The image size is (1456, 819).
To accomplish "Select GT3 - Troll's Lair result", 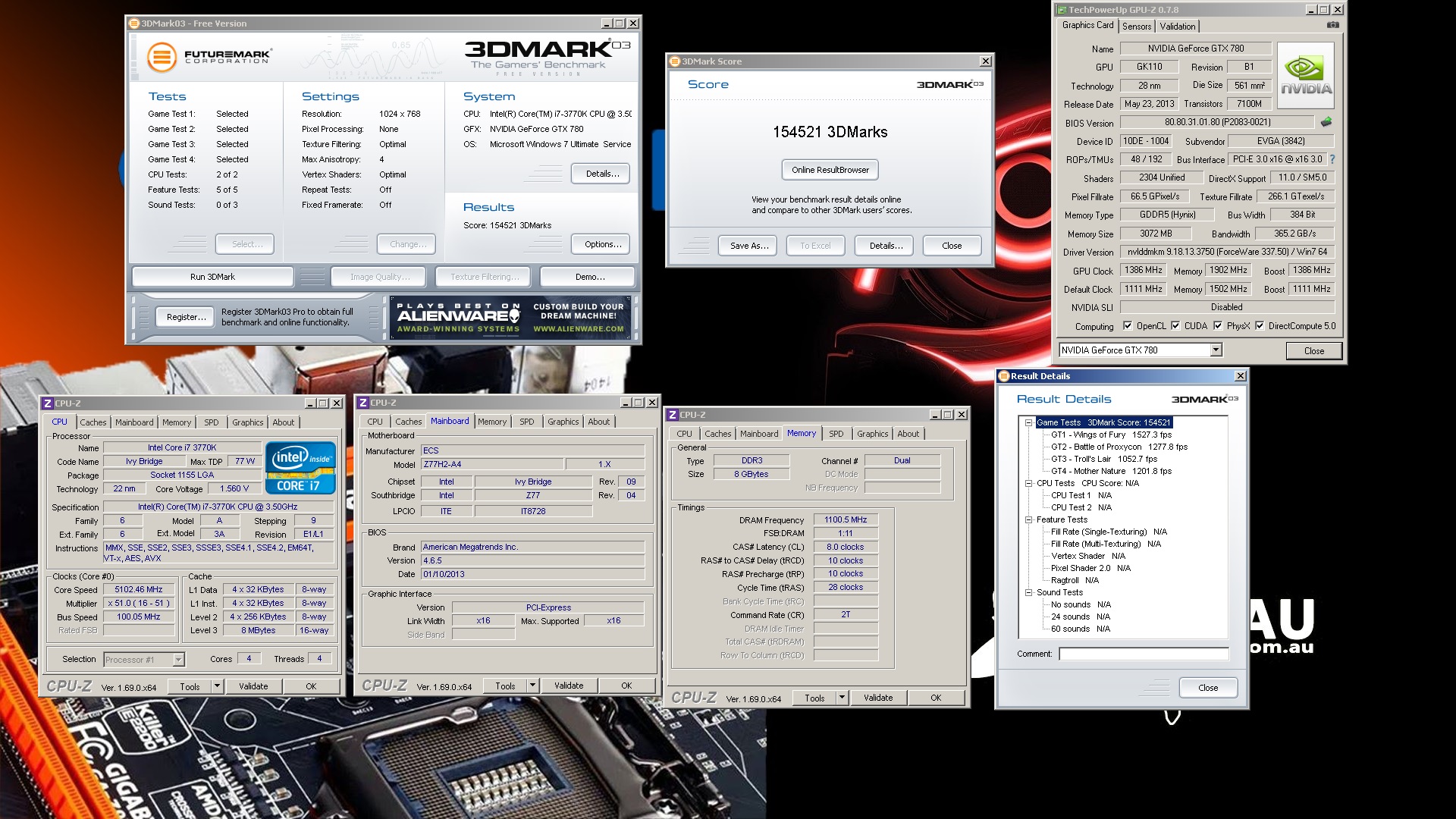I will pyautogui.click(x=1103, y=459).
